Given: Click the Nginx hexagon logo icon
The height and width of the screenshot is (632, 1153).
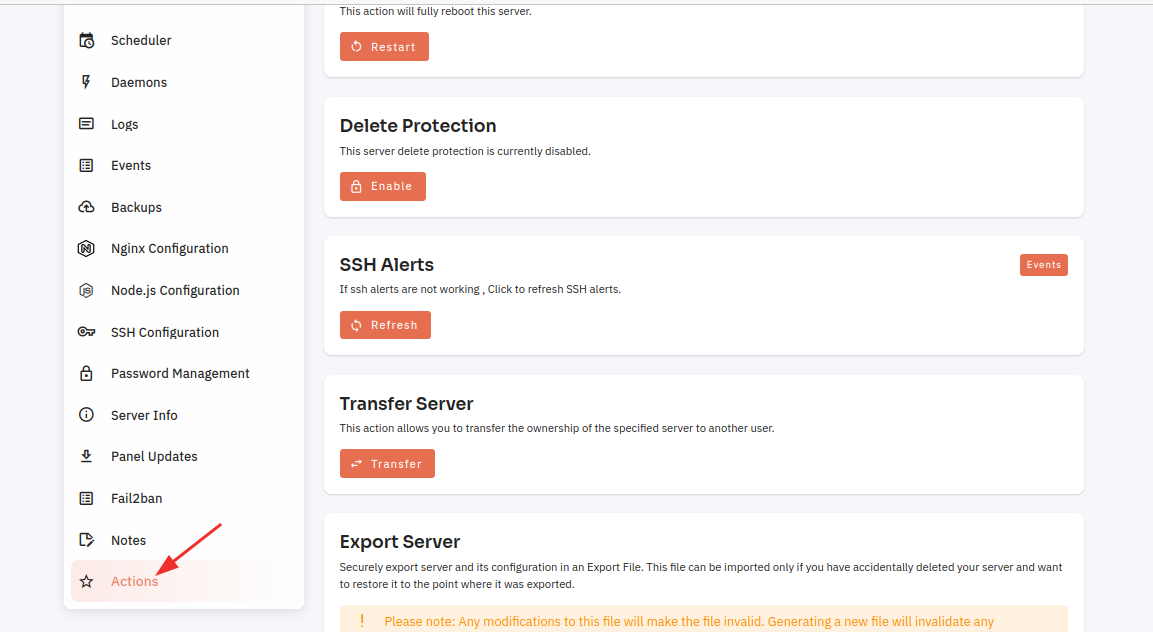Looking at the screenshot, I should (86, 249).
